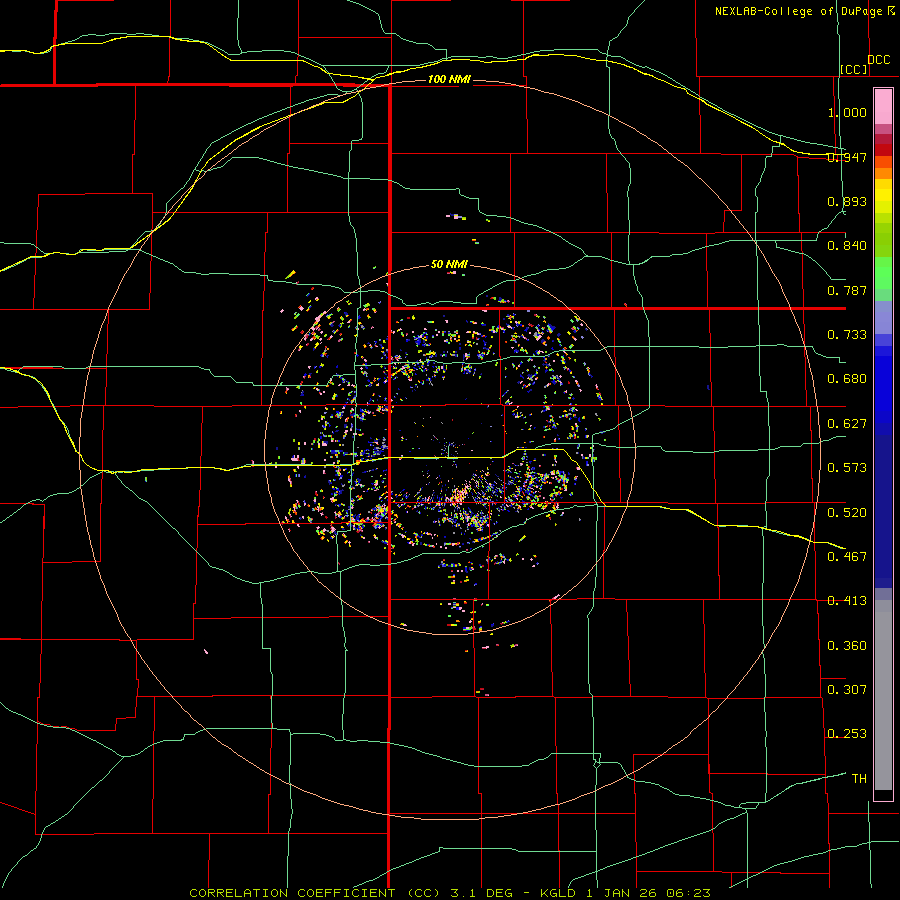Click the DCC label above the color bar
The height and width of the screenshot is (900, 900).
click(x=879, y=60)
